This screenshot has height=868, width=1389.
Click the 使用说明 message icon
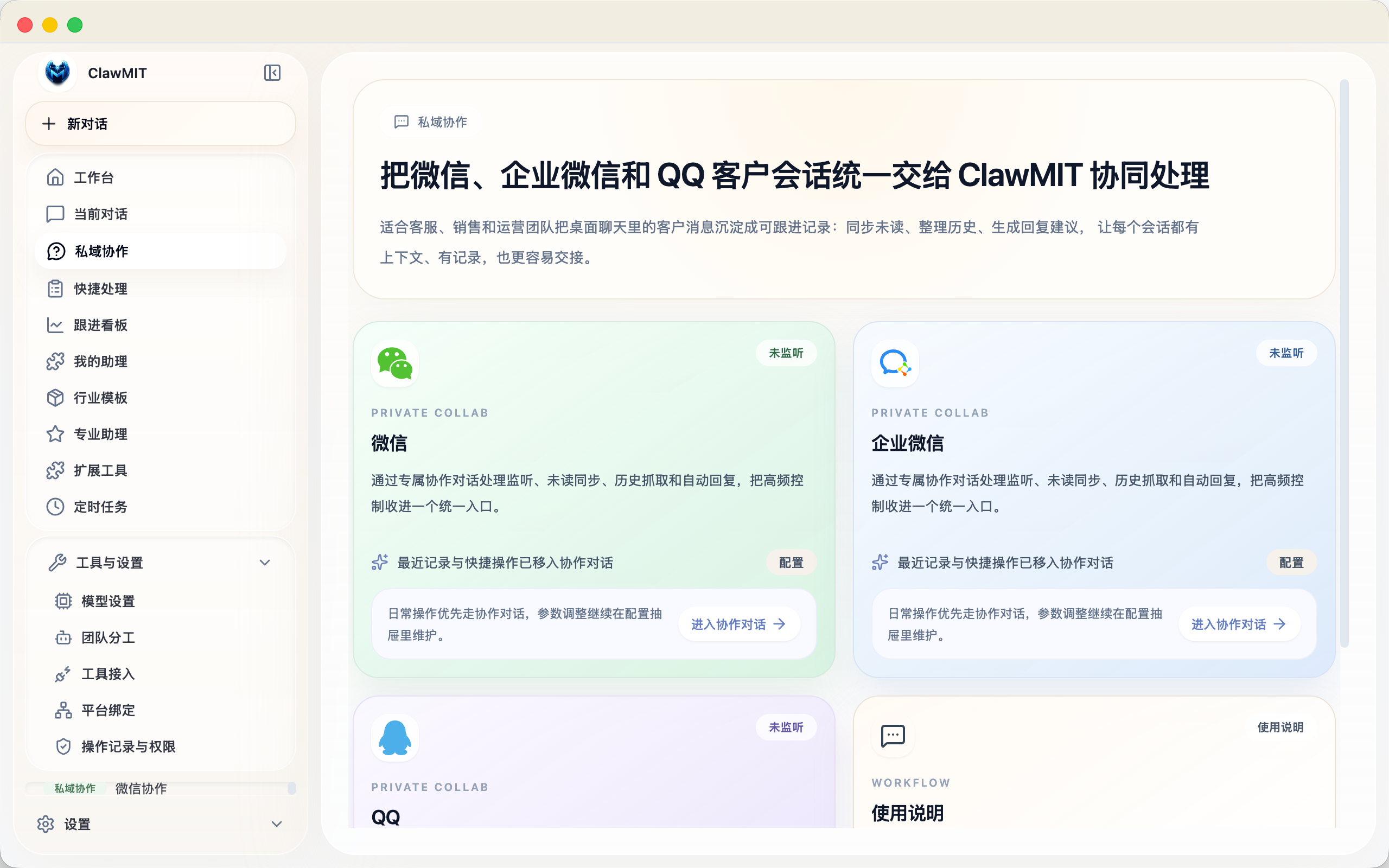[x=893, y=736]
